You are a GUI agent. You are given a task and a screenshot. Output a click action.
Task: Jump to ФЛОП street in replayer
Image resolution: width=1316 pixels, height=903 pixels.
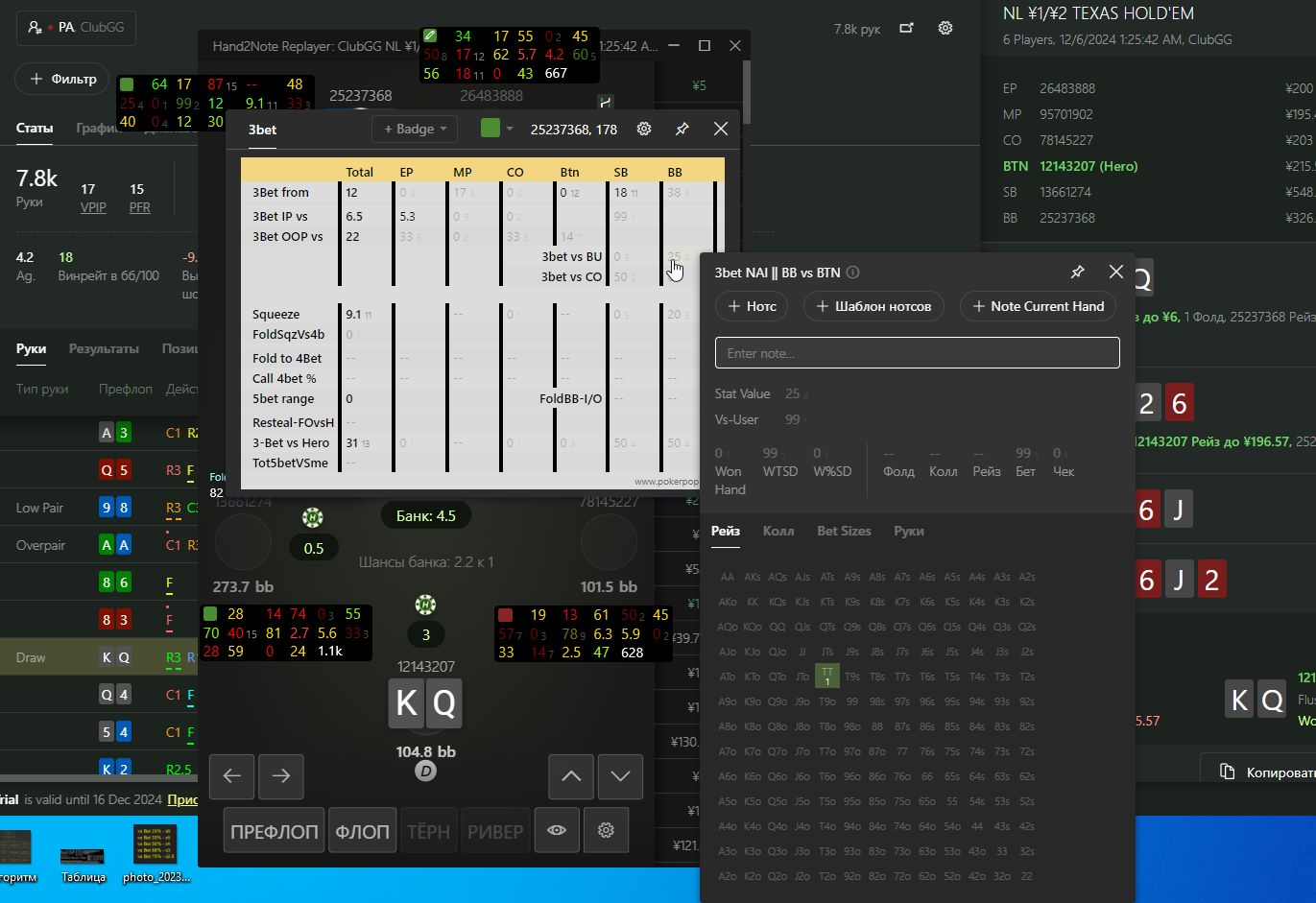click(x=362, y=831)
